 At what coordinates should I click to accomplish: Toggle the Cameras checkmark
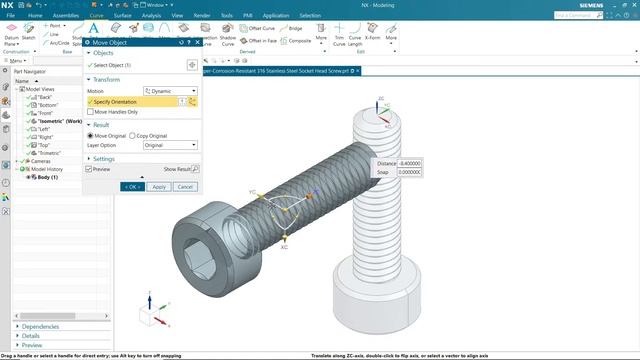(22, 161)
